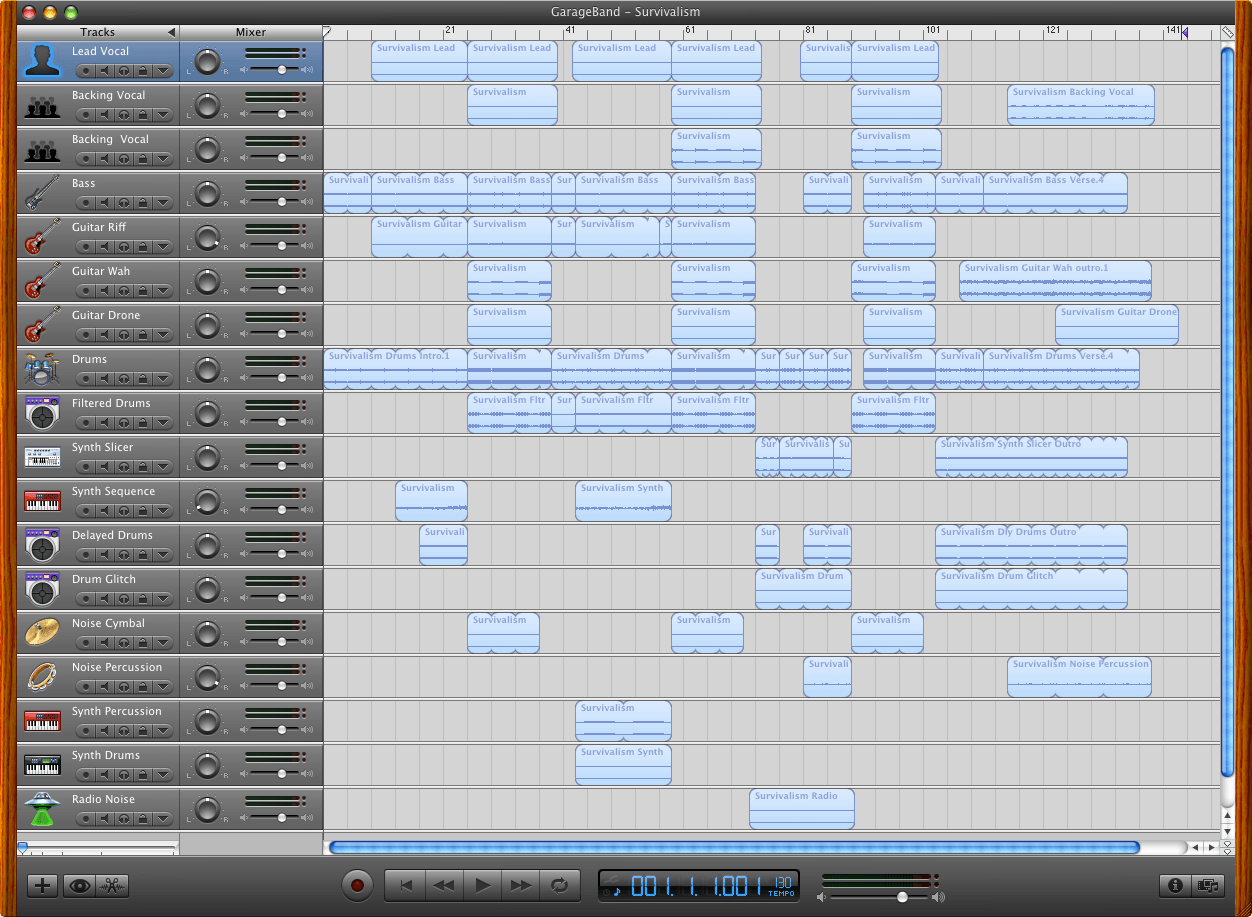This screenshot has height=917, width=1252.
Task: Click the Noise Cymbal track icon
Action: (41, 633)
